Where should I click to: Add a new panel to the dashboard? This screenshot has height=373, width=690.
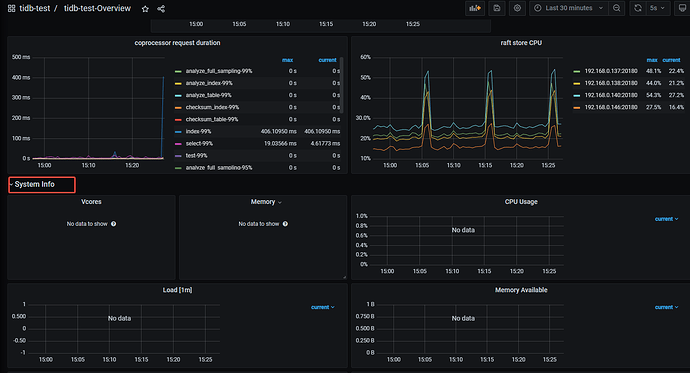click(x=475, y=8)
